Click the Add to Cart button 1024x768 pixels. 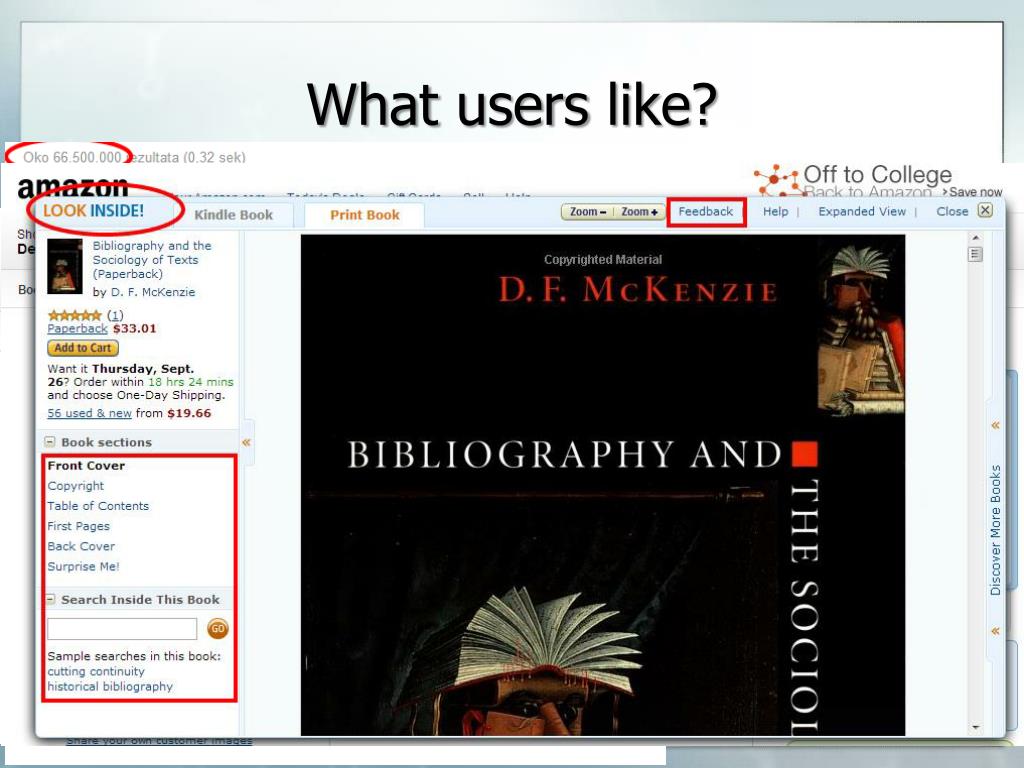coord(82,348)
